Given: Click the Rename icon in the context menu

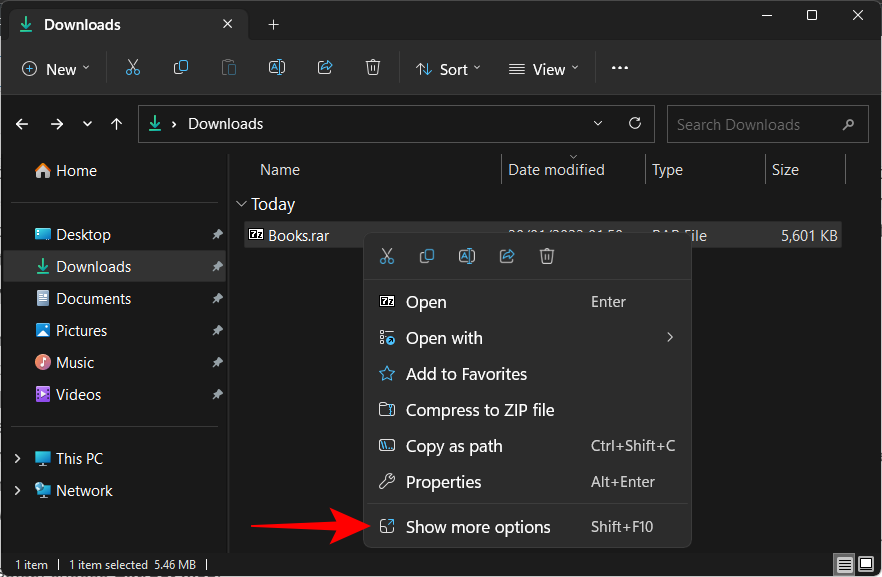Looking at the screenshot, I should 467,257.
